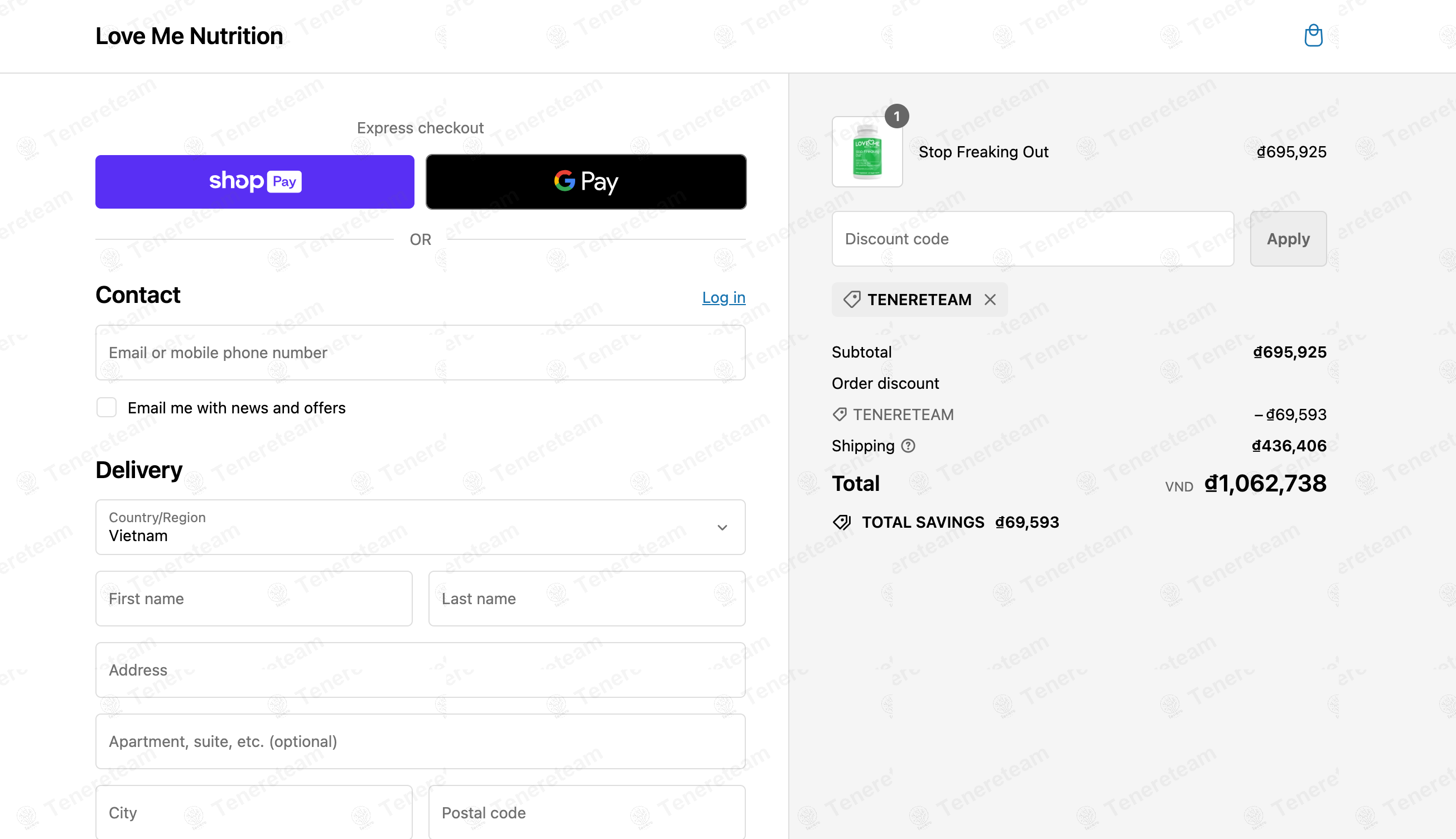Image resolution: width=1456 pixels, height=839 pixels.
Task: Focus the Discount code field
Action: click(x=1033, y=239)
